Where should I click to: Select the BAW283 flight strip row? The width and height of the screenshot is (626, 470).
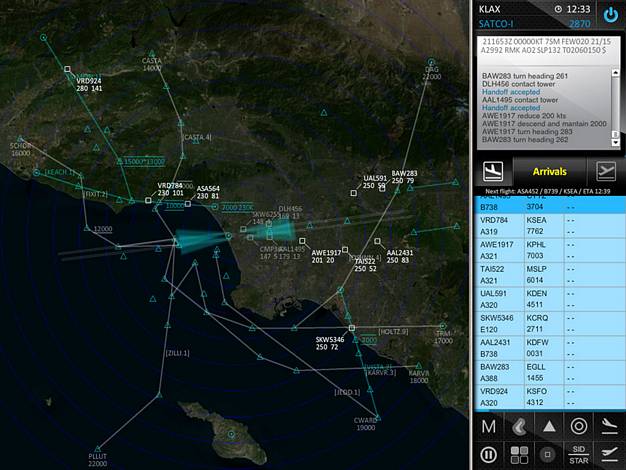tap(548, 373)
